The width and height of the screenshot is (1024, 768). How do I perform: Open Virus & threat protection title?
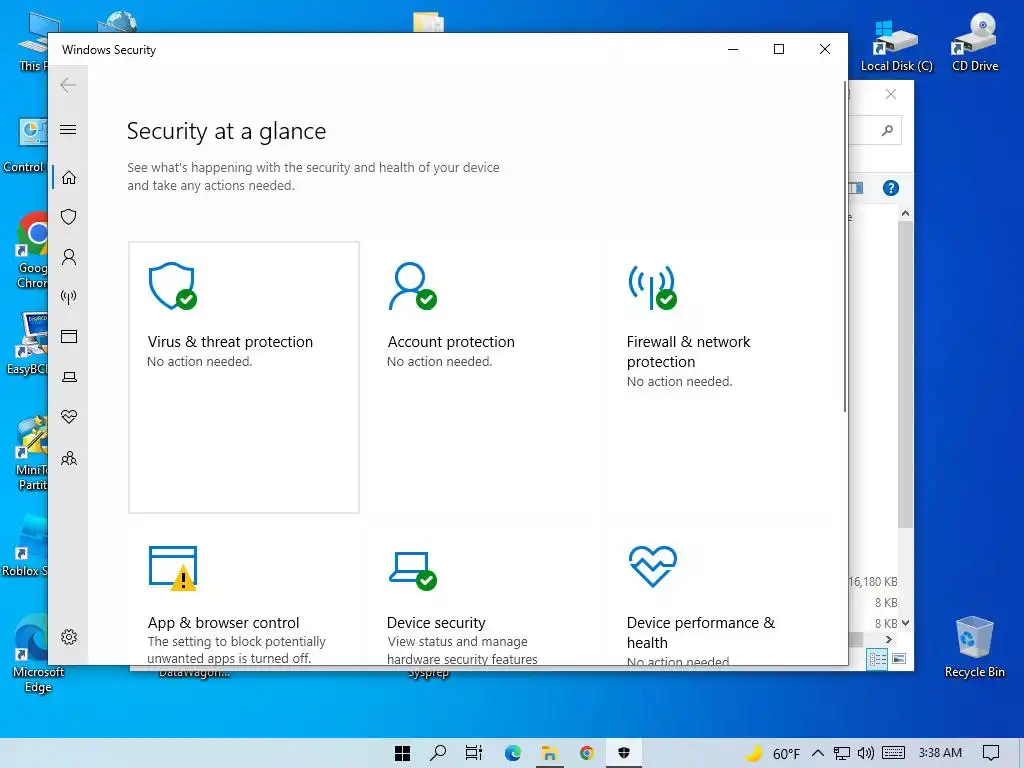point(230,342)
